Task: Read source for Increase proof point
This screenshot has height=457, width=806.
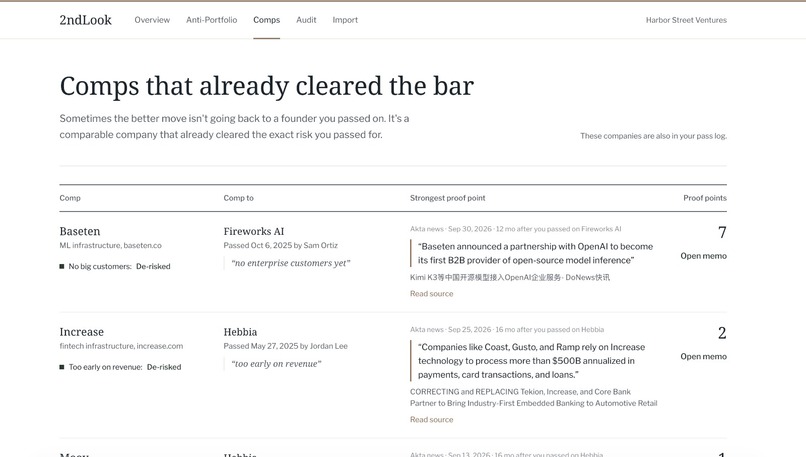Action: pyautogui.click(x=431, y=419)
